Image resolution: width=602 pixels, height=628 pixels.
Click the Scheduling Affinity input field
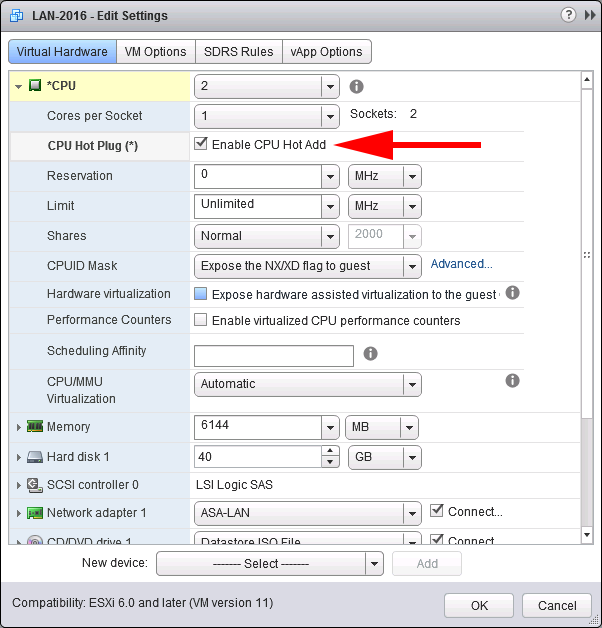pos(274,356)
